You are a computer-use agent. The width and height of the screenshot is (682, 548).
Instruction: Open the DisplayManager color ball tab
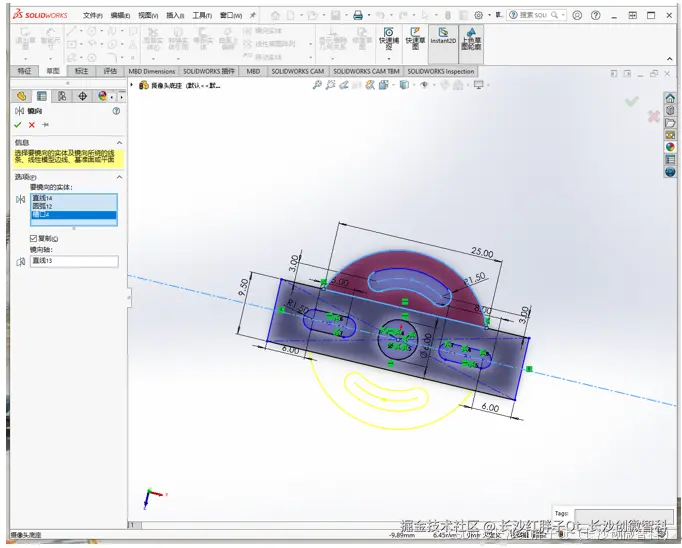coord(102,96)
